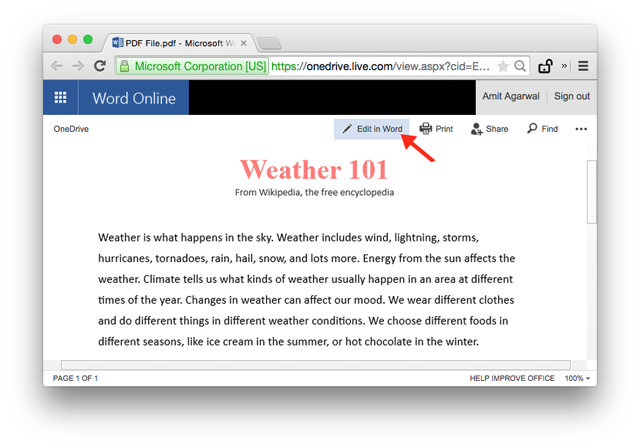640x448 pixels.
Task: Click the lock extension icon in the toolbar
Action: pyautogui.click(x=545, y=66)
